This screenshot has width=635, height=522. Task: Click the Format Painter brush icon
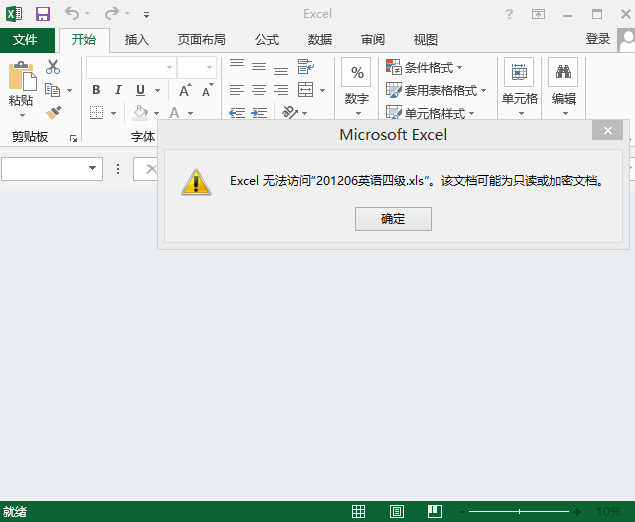(x=53, y=113)
